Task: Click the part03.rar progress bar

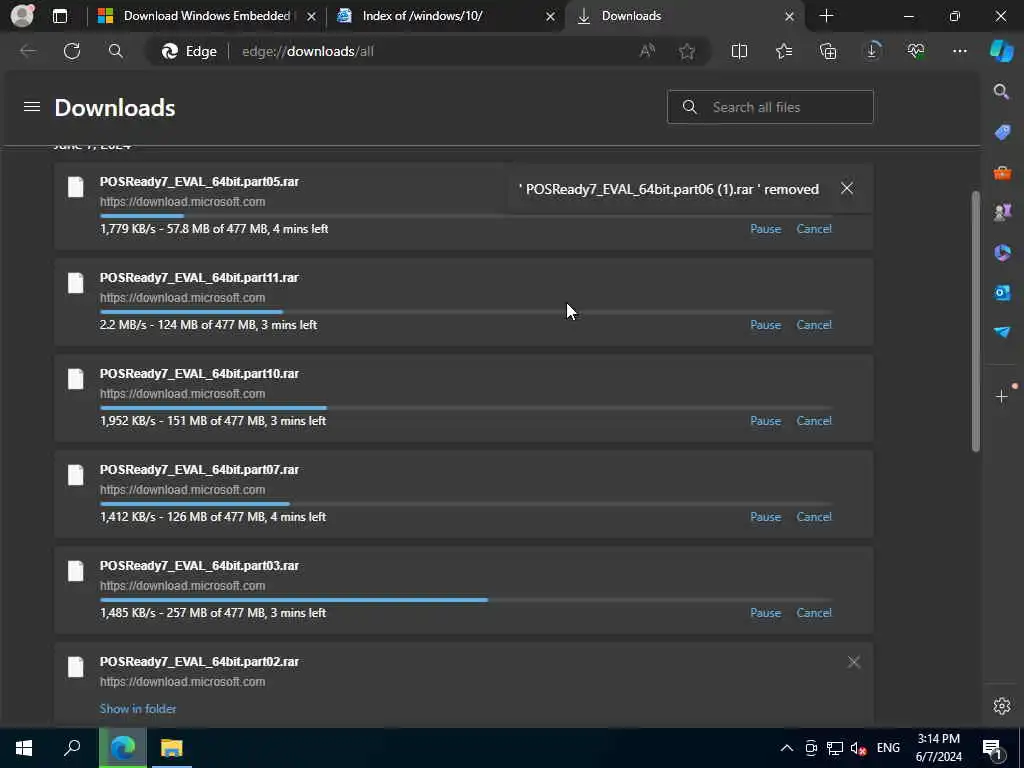Action: (466, 600)
